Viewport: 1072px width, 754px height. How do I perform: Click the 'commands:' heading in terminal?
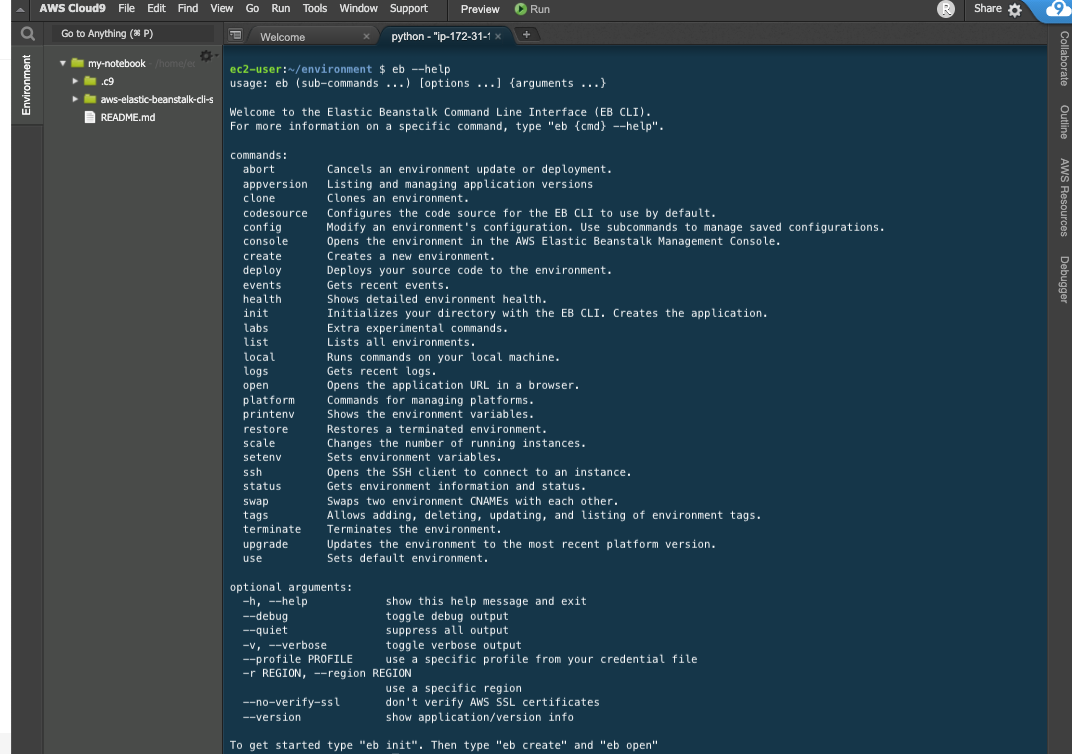coord(258,155)
